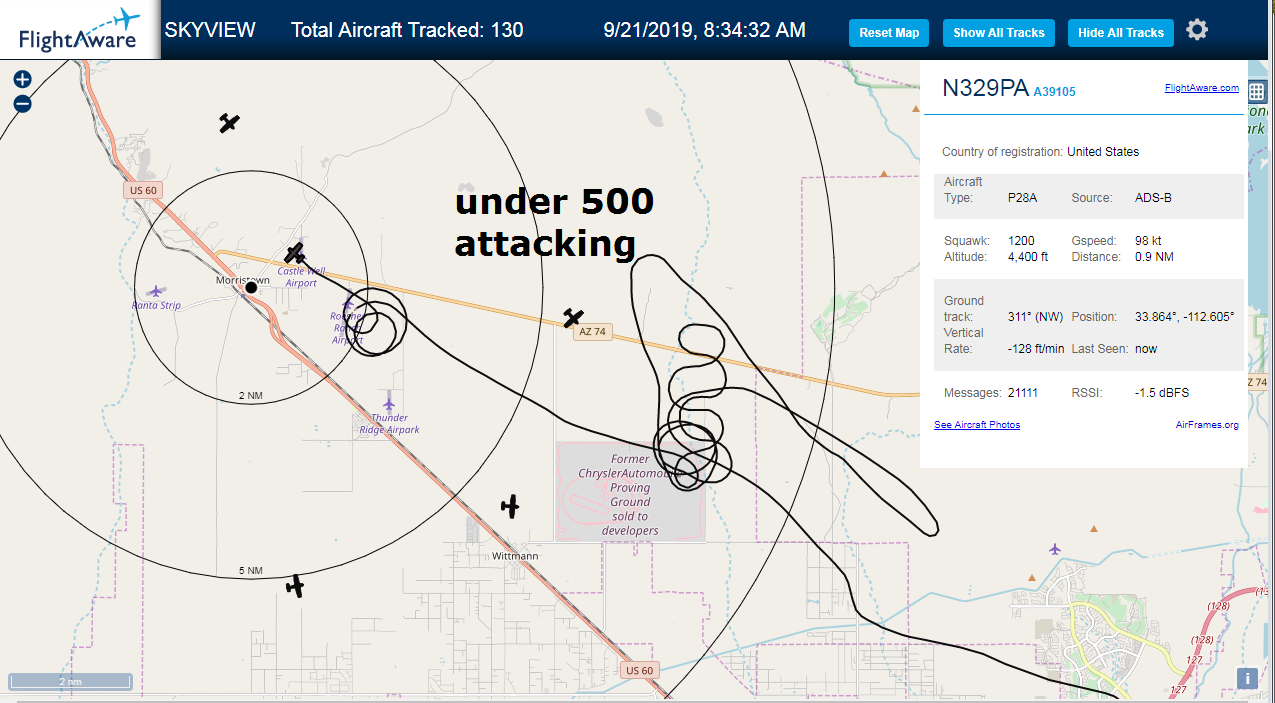Screen dimensions: 1275x703
Task: Click the A39105 hex code link
Action: (x=1054, y=91)
